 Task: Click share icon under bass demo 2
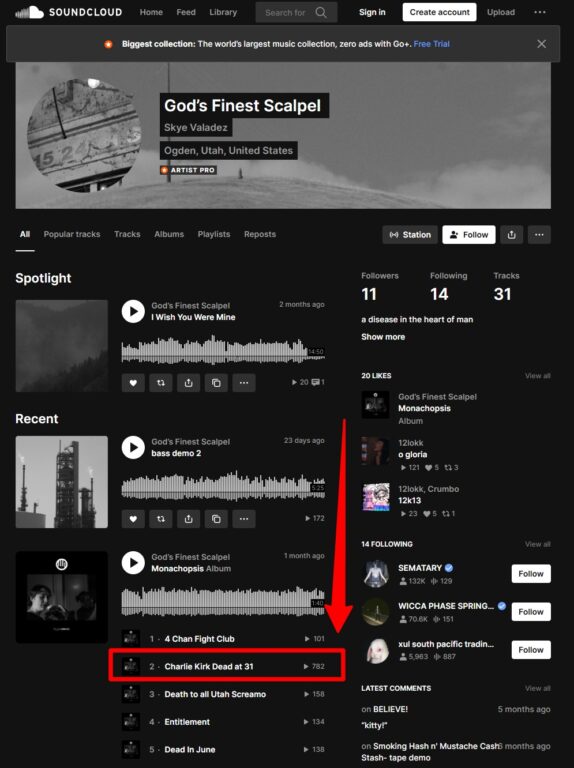tap(189, 519)
